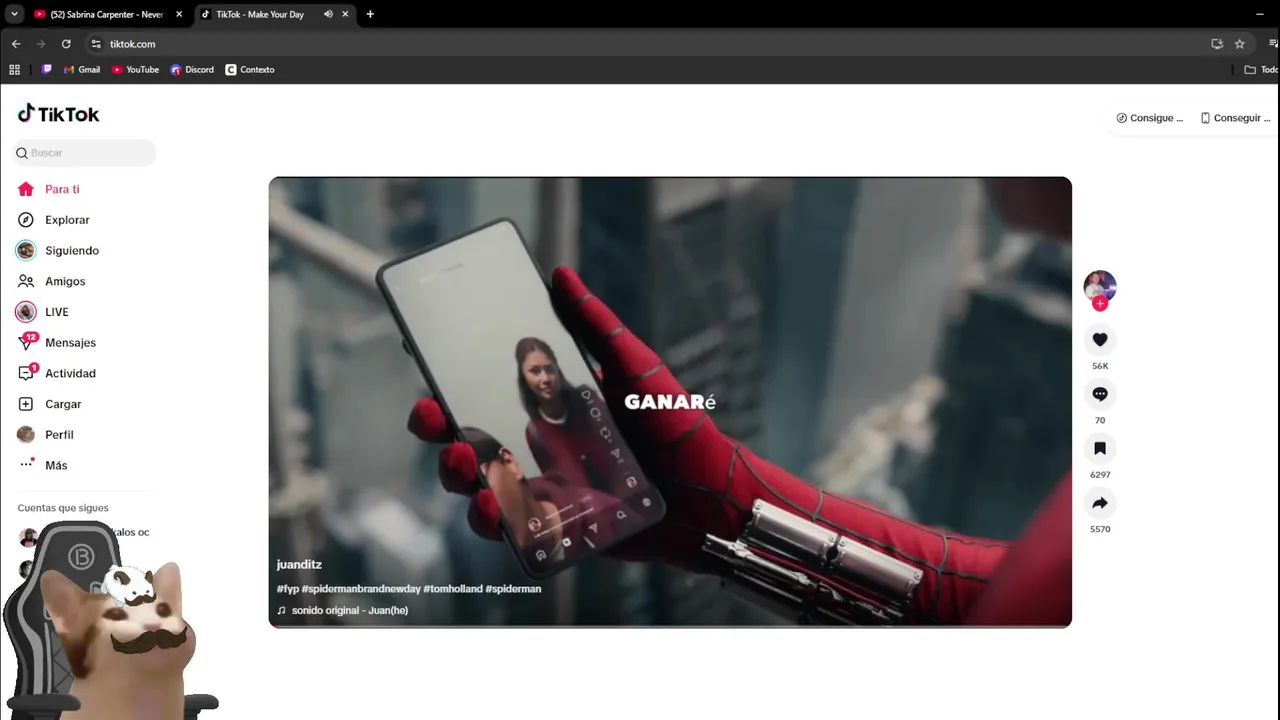Viewport: 1280px width, 720px height.
Task: Open the Más menu
Action: pyautogui.click(x=43, y=465)
